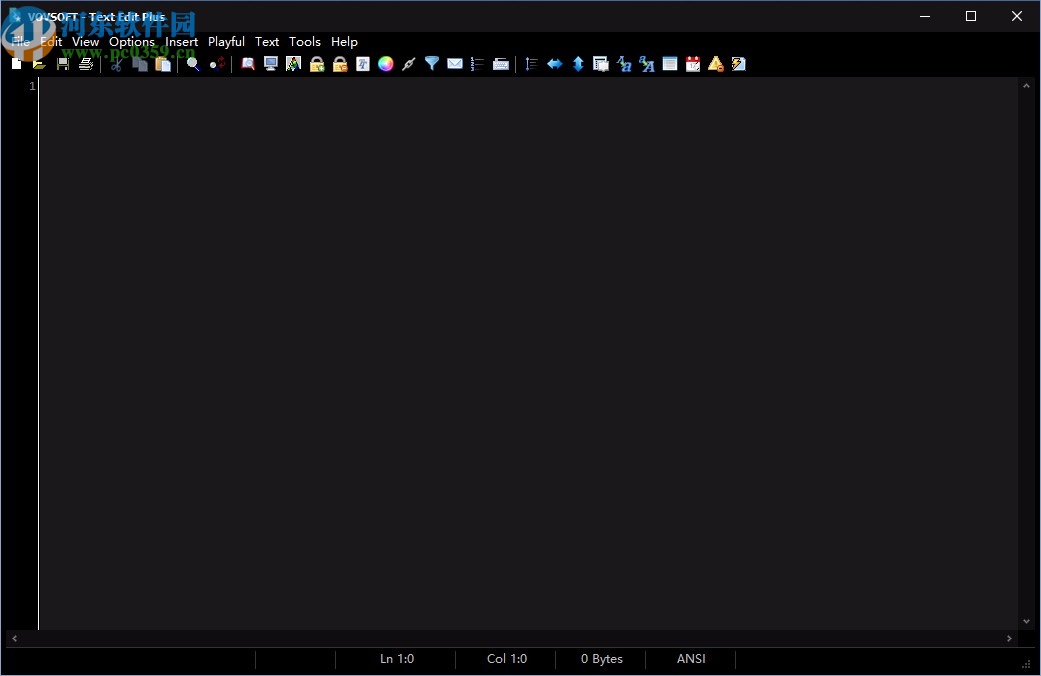This screenshot has width=1041, height=676.
Task: Convert text to lowercase
Action: (624, 63)
